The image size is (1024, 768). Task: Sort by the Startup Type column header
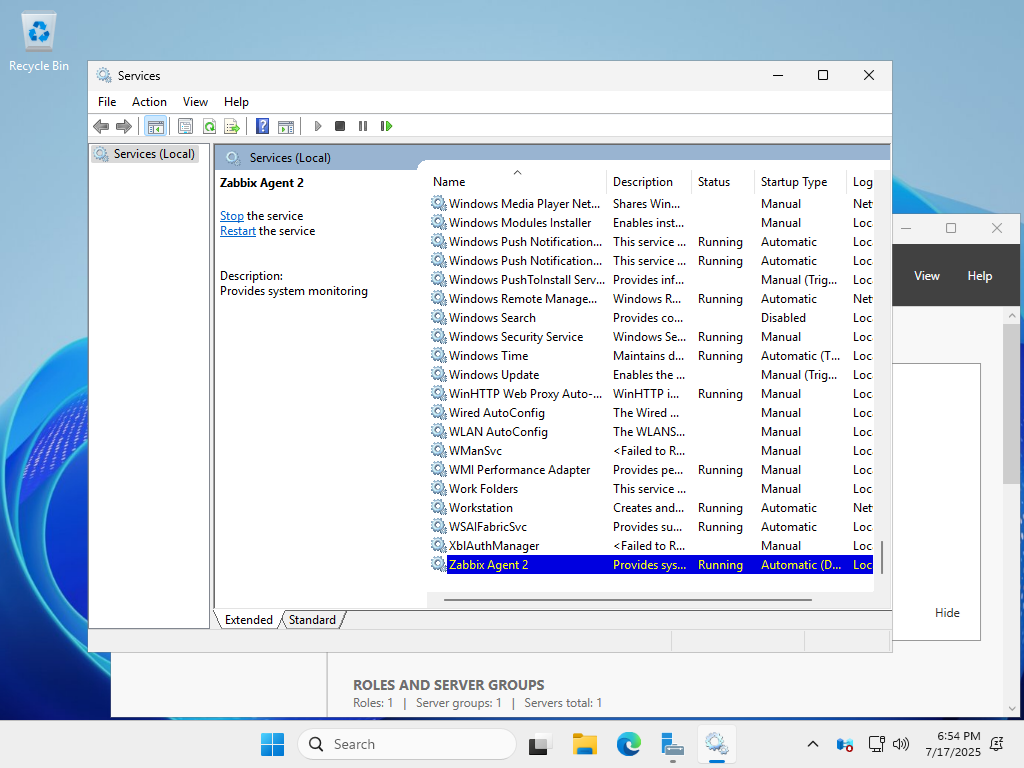pyautogui.click(x=794, y=182)
